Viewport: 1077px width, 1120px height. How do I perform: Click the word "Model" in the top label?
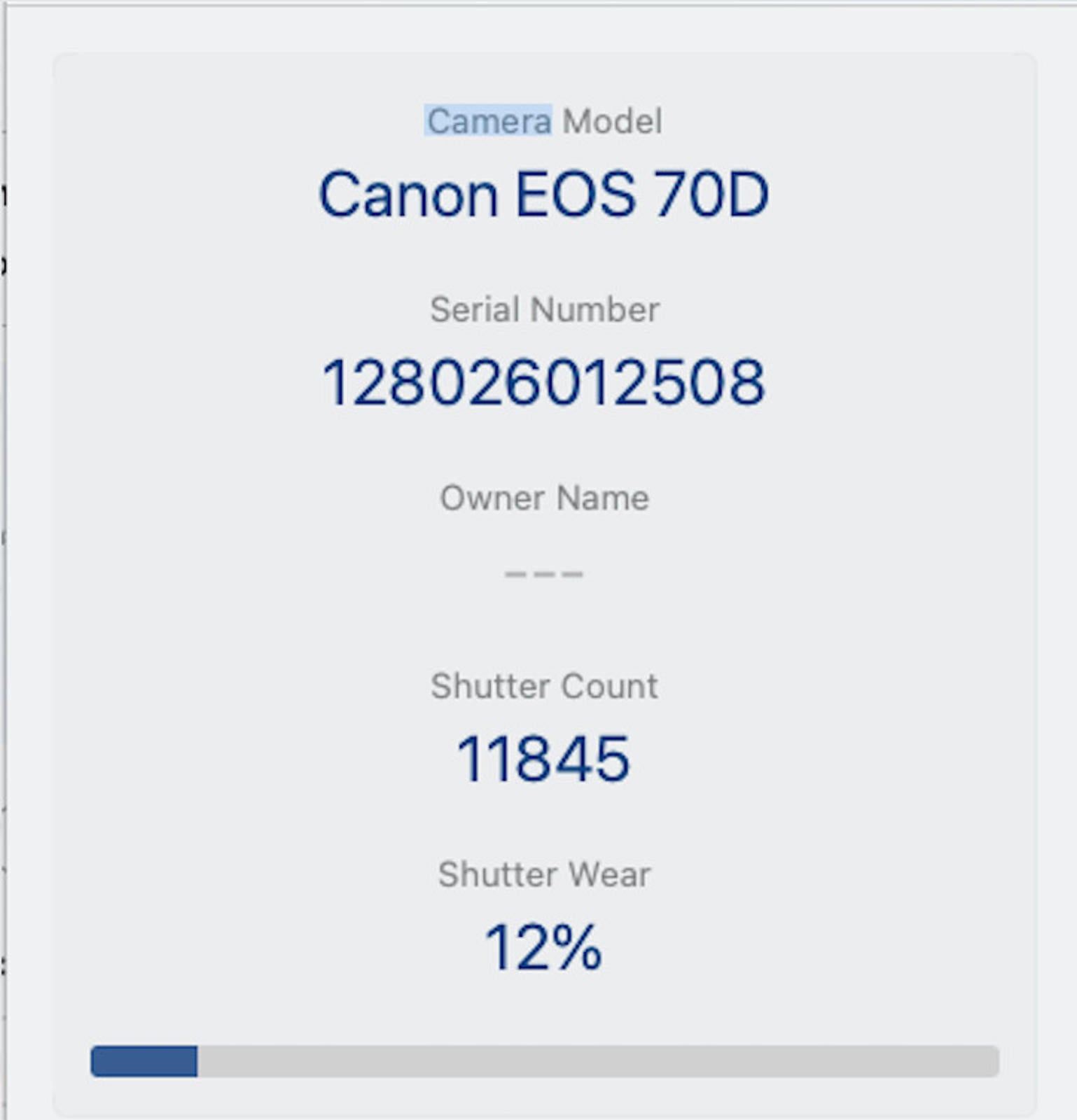point(612,122)
